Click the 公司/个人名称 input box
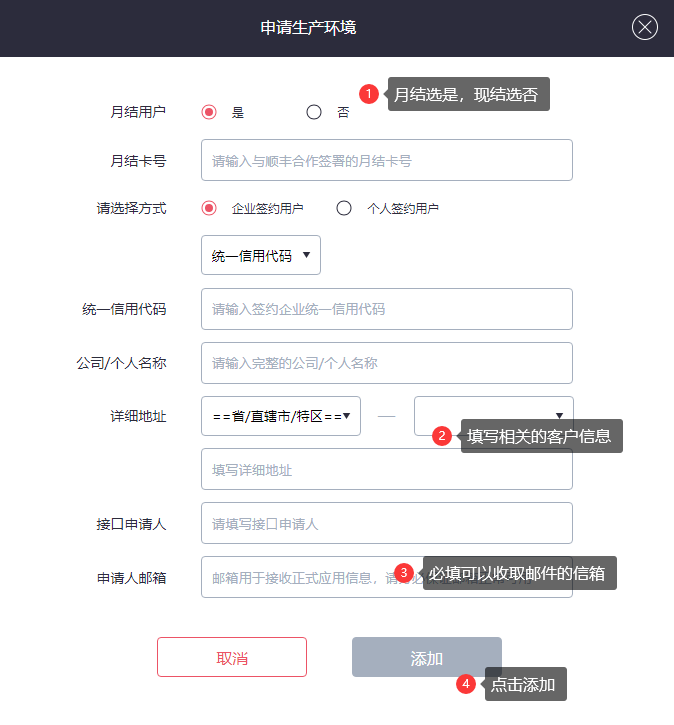Image resolution: width=674 pixels, height=725 pixels. click(386, 363)
